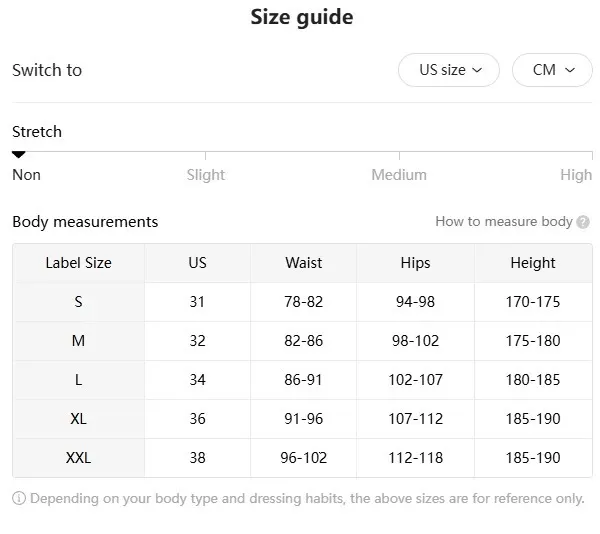Select the High stretch level label
Viewport: 600px width, 534px height.
[x=576, y=175]
